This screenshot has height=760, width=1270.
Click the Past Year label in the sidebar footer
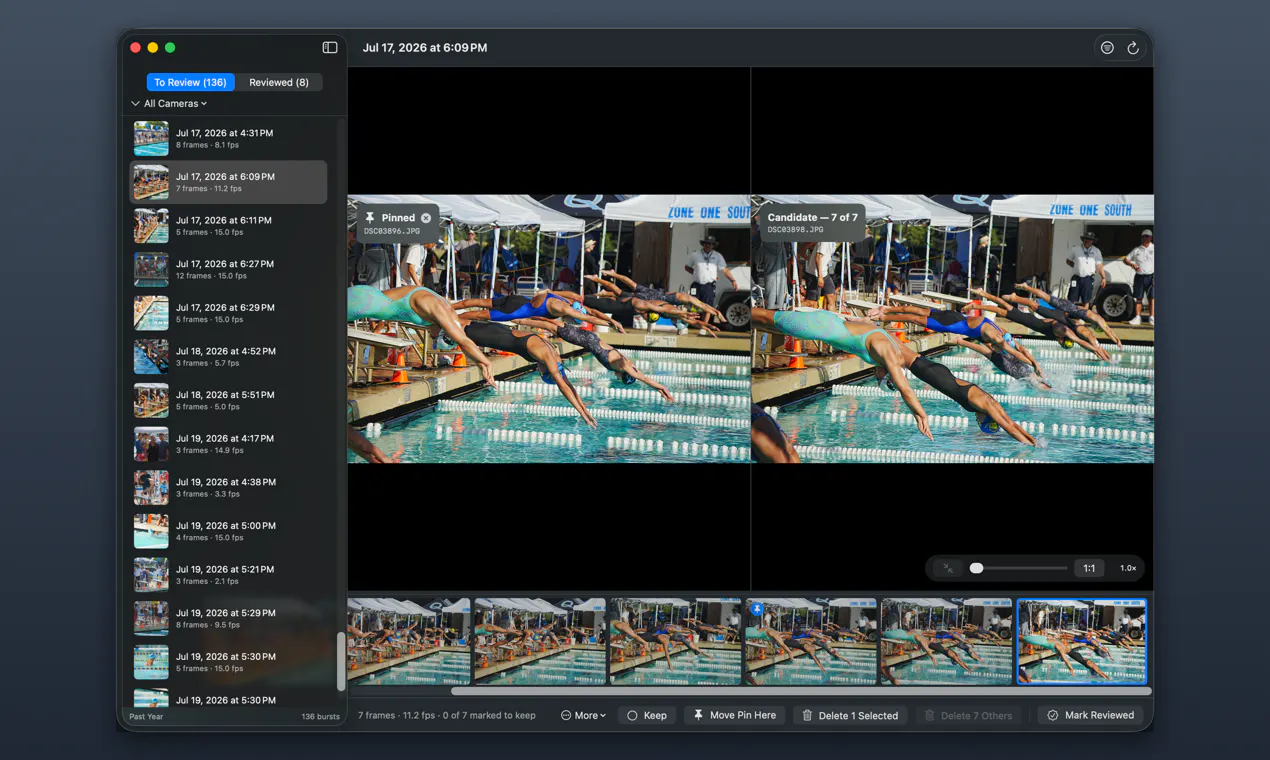point(146,717)
